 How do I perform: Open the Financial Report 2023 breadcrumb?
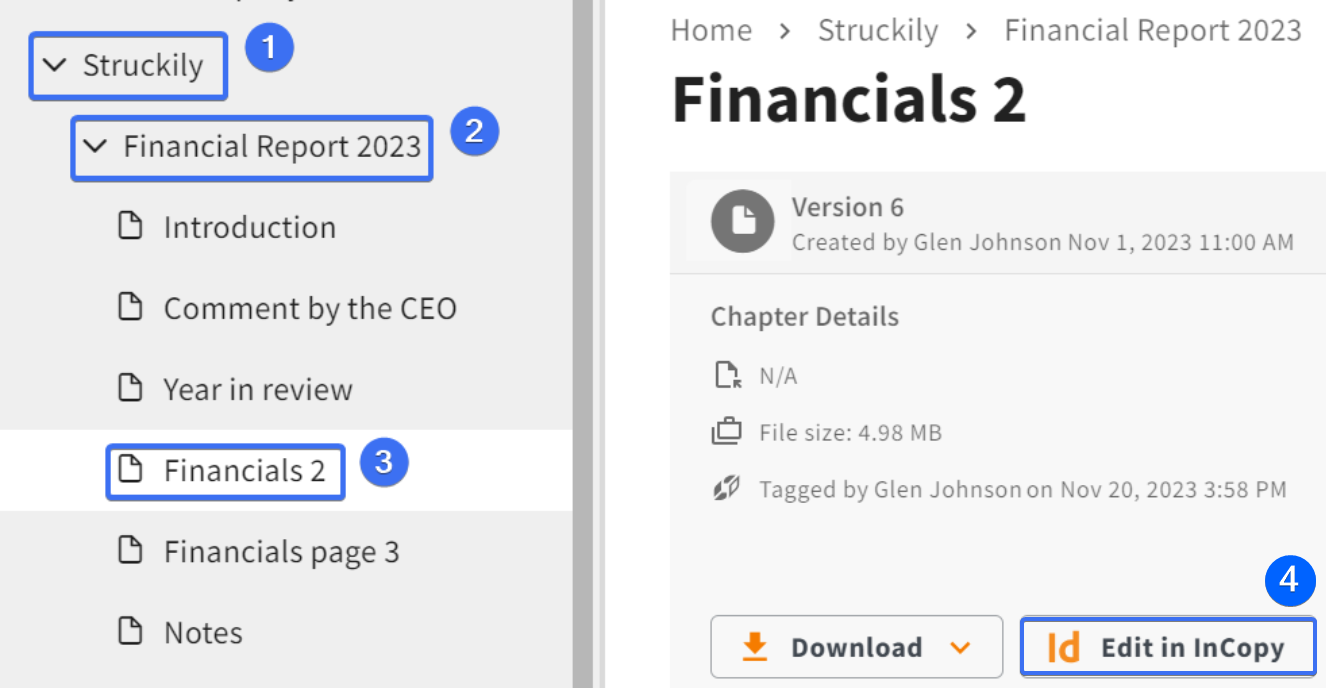[1152, 31]
